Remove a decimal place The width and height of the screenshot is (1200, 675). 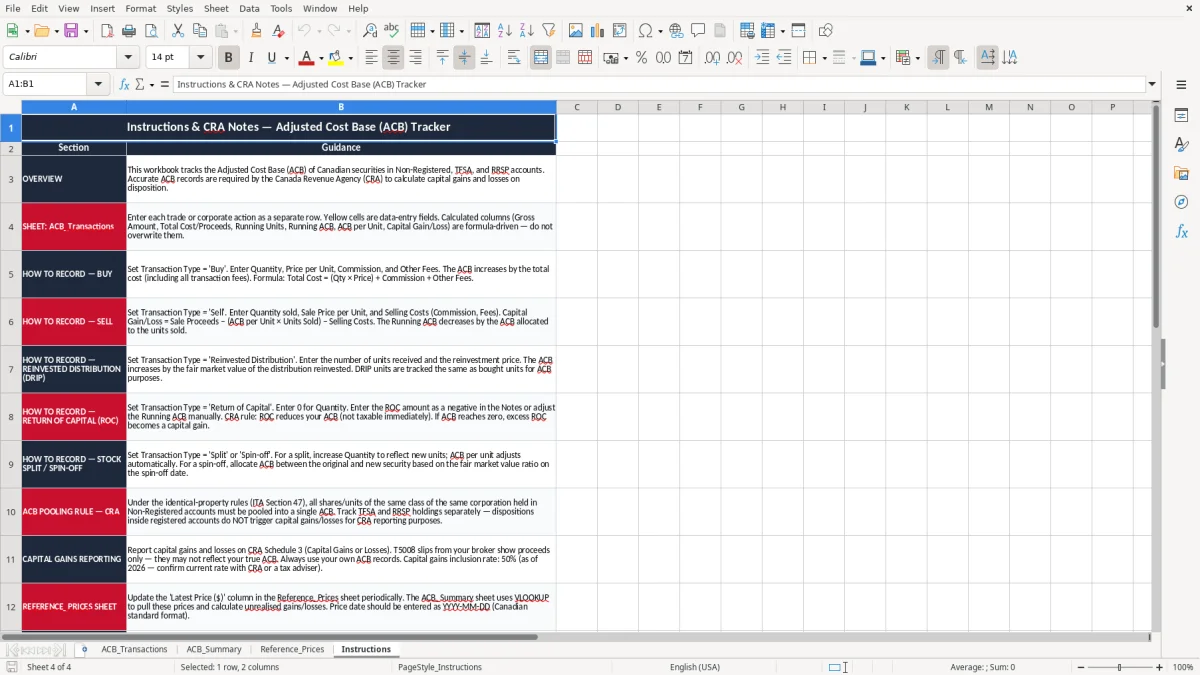pyautogui.click(x=734, y=58)
